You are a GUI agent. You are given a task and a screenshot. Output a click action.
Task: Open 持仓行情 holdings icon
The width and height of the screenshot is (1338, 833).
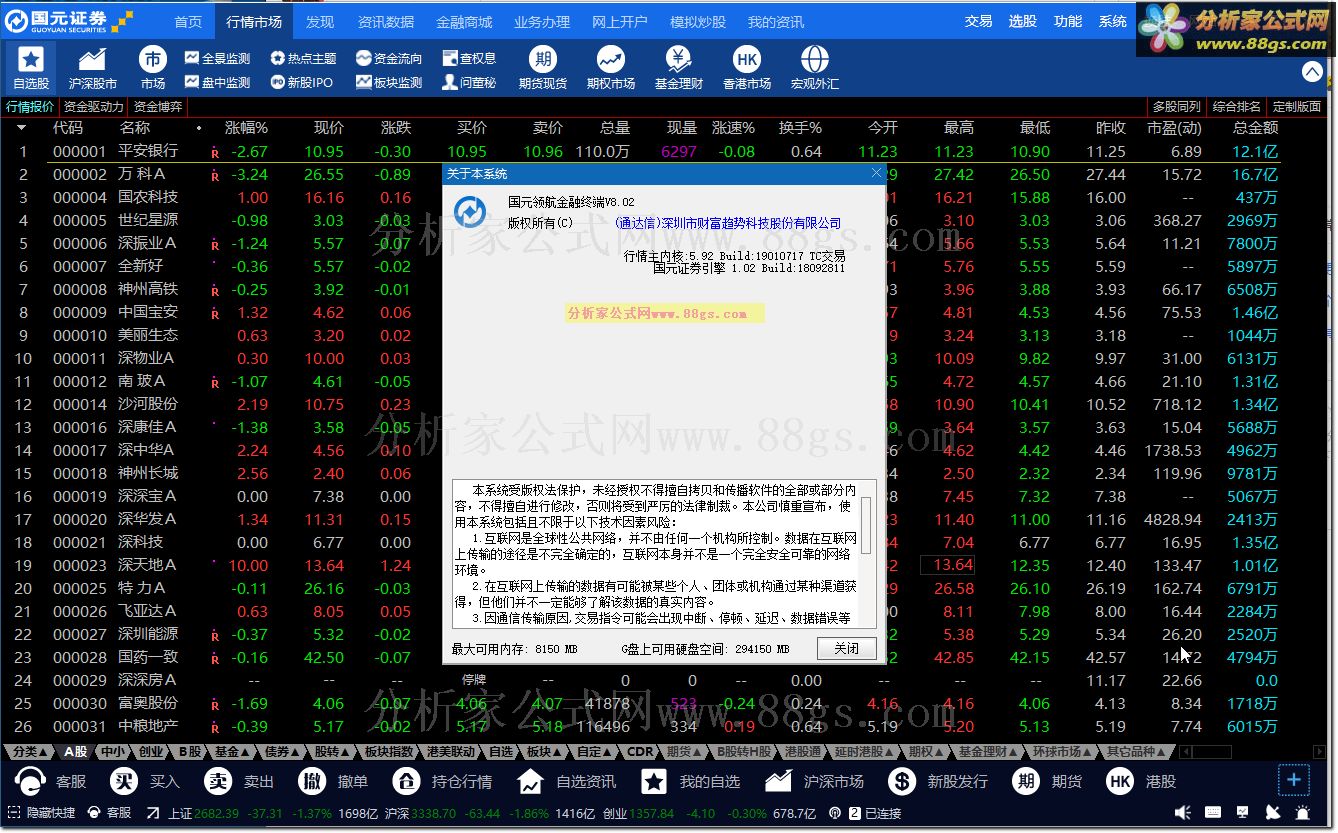[x=406, y=781]
